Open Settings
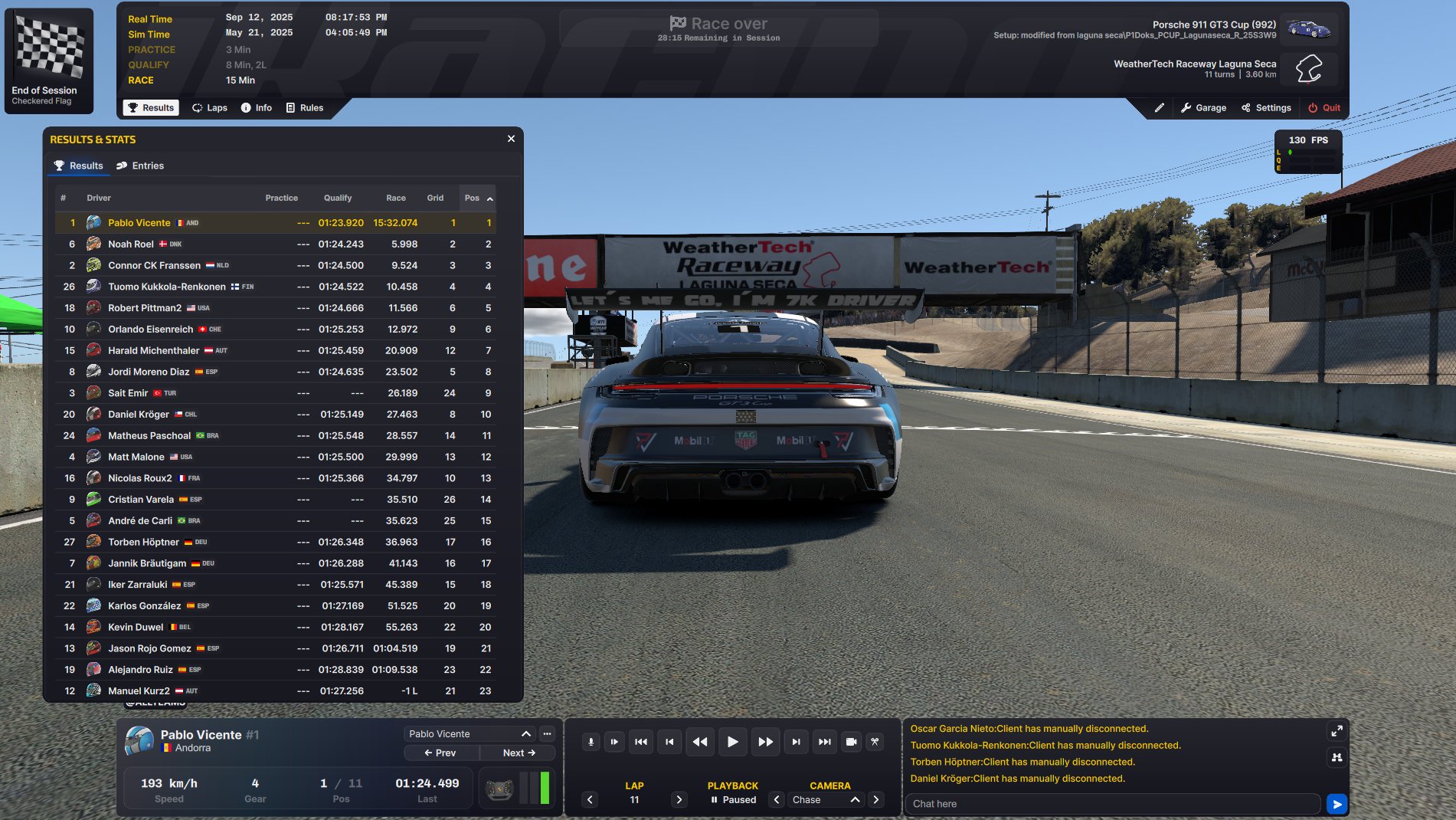The width and height of the screenshot is (1456, 820). point(1266,108)
